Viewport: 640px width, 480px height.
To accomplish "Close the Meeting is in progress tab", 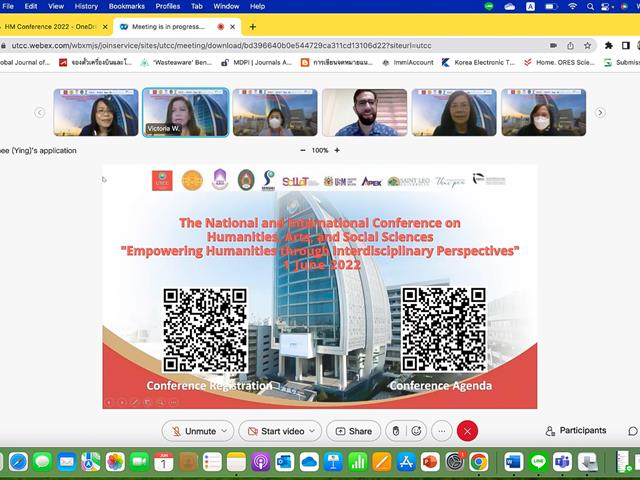I will point(233,27).
